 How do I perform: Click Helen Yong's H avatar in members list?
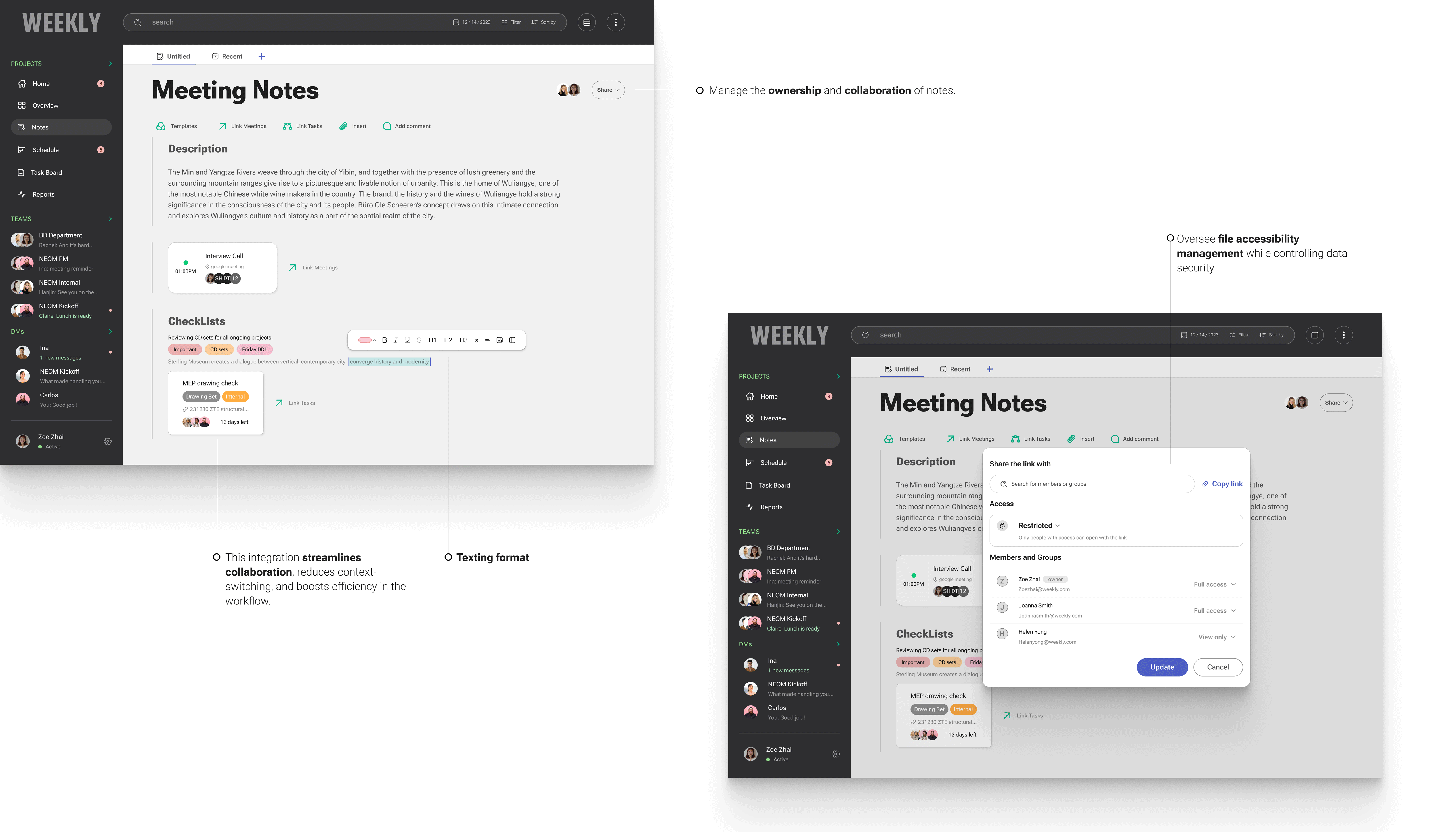(1002, 634)
